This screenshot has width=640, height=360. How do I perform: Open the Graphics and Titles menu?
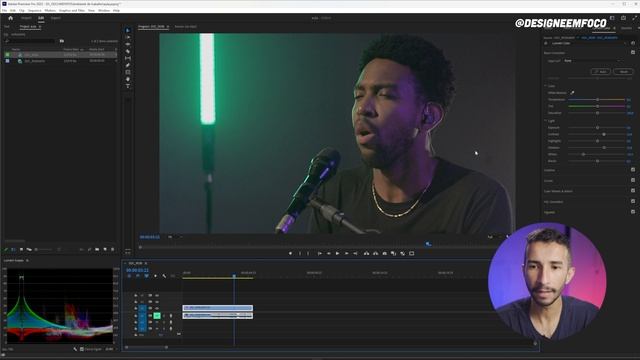pos(72,10)
